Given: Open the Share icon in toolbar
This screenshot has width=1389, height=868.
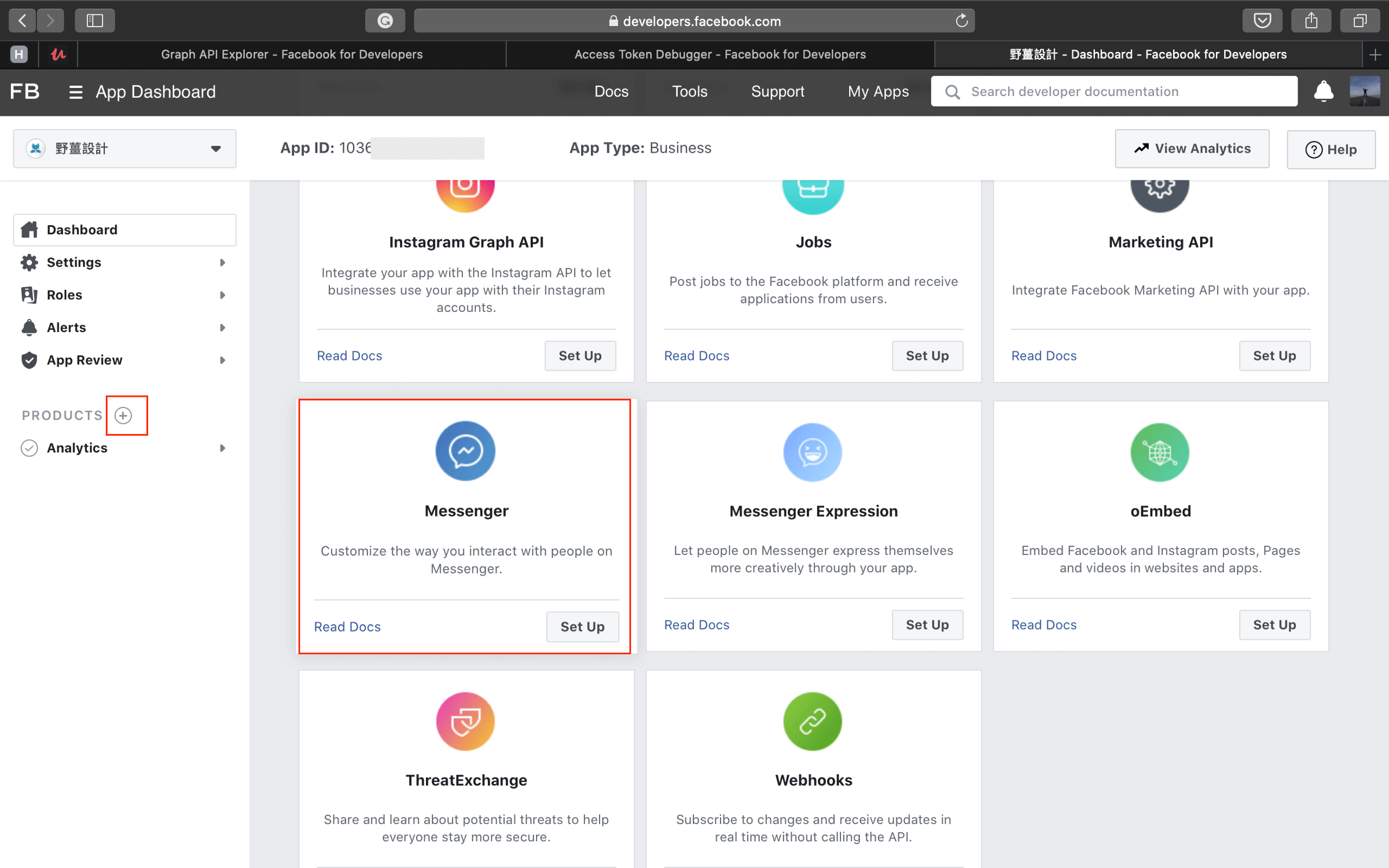Looking at the screenshot, I should pos(1311,21).
